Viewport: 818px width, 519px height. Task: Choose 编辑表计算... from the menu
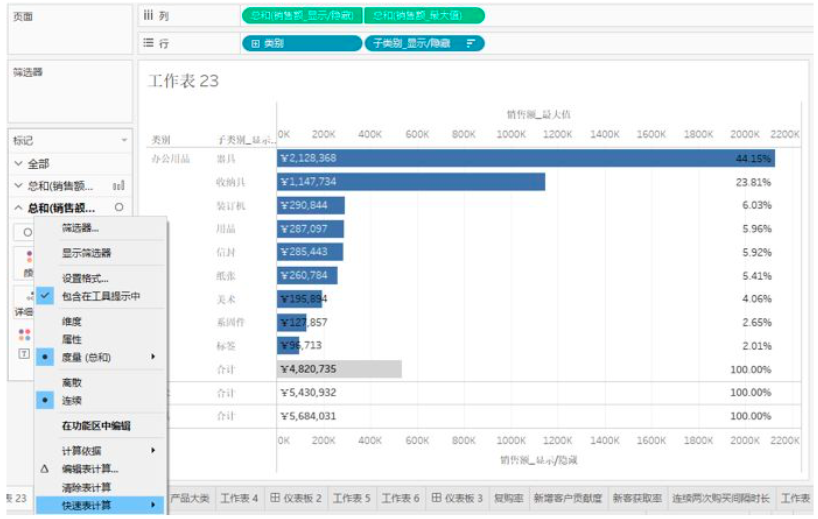(90, 468)
